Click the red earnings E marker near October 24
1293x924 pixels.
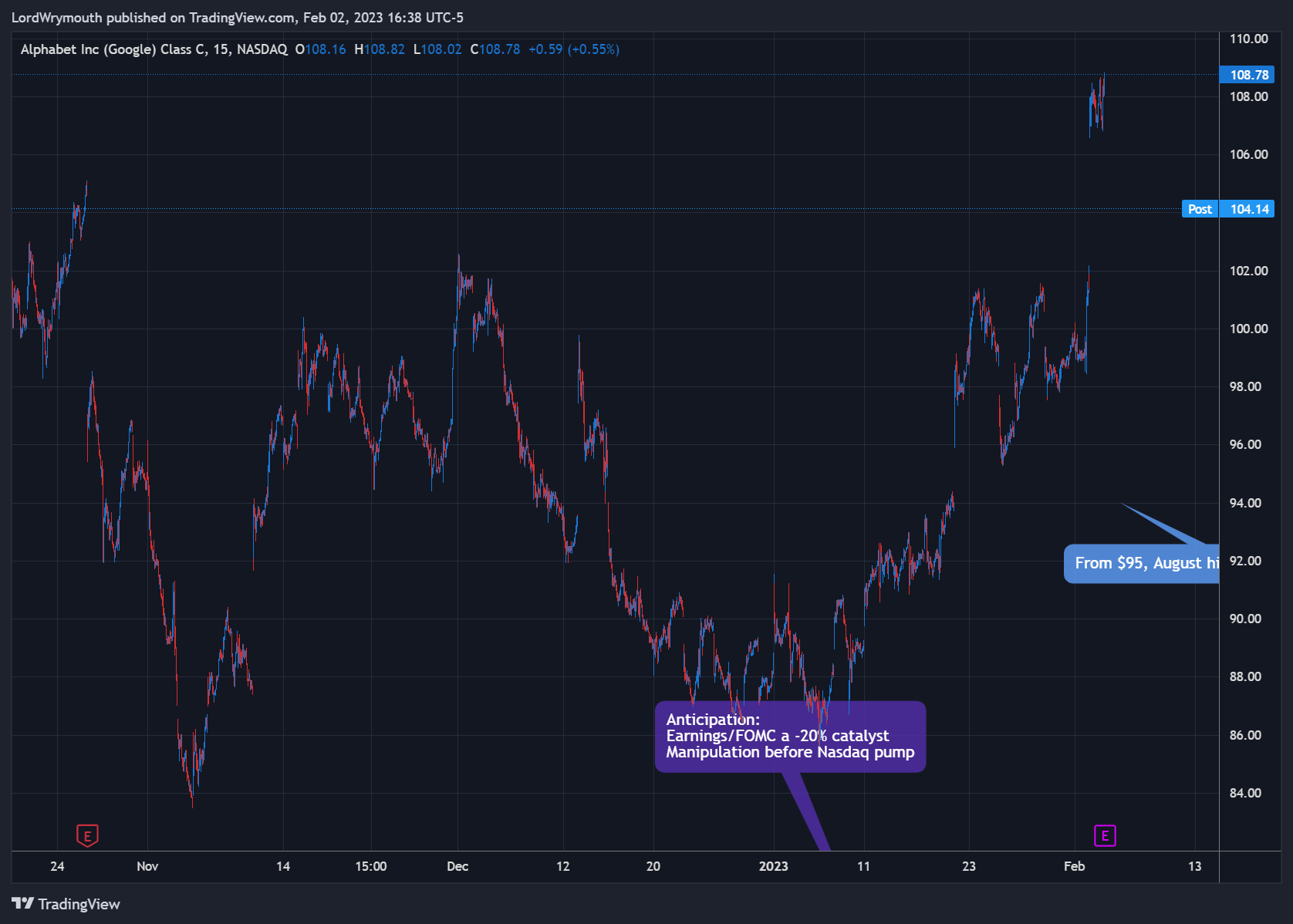87,835
